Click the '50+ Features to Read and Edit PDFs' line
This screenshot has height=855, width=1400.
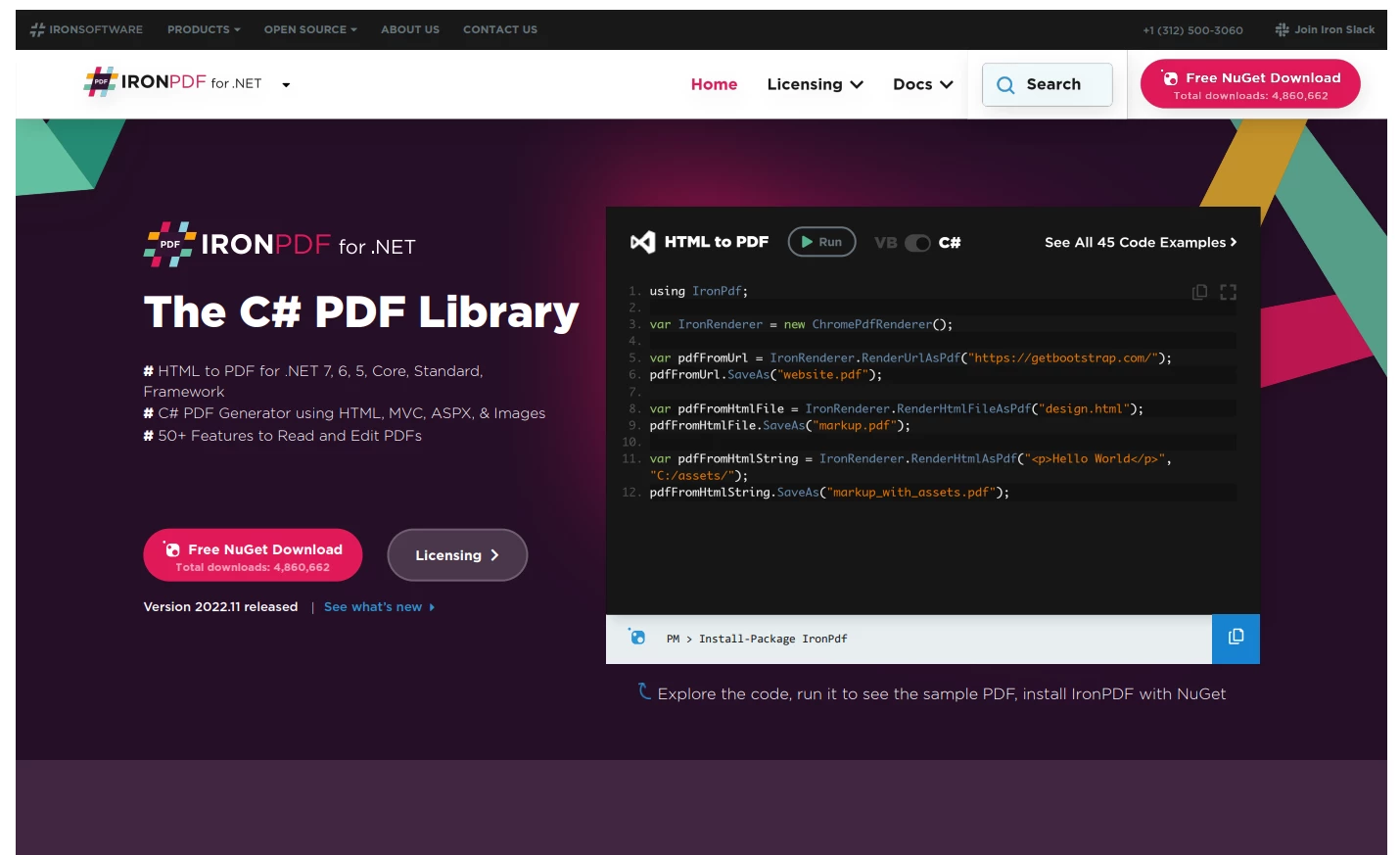click(x=283, y=436)
